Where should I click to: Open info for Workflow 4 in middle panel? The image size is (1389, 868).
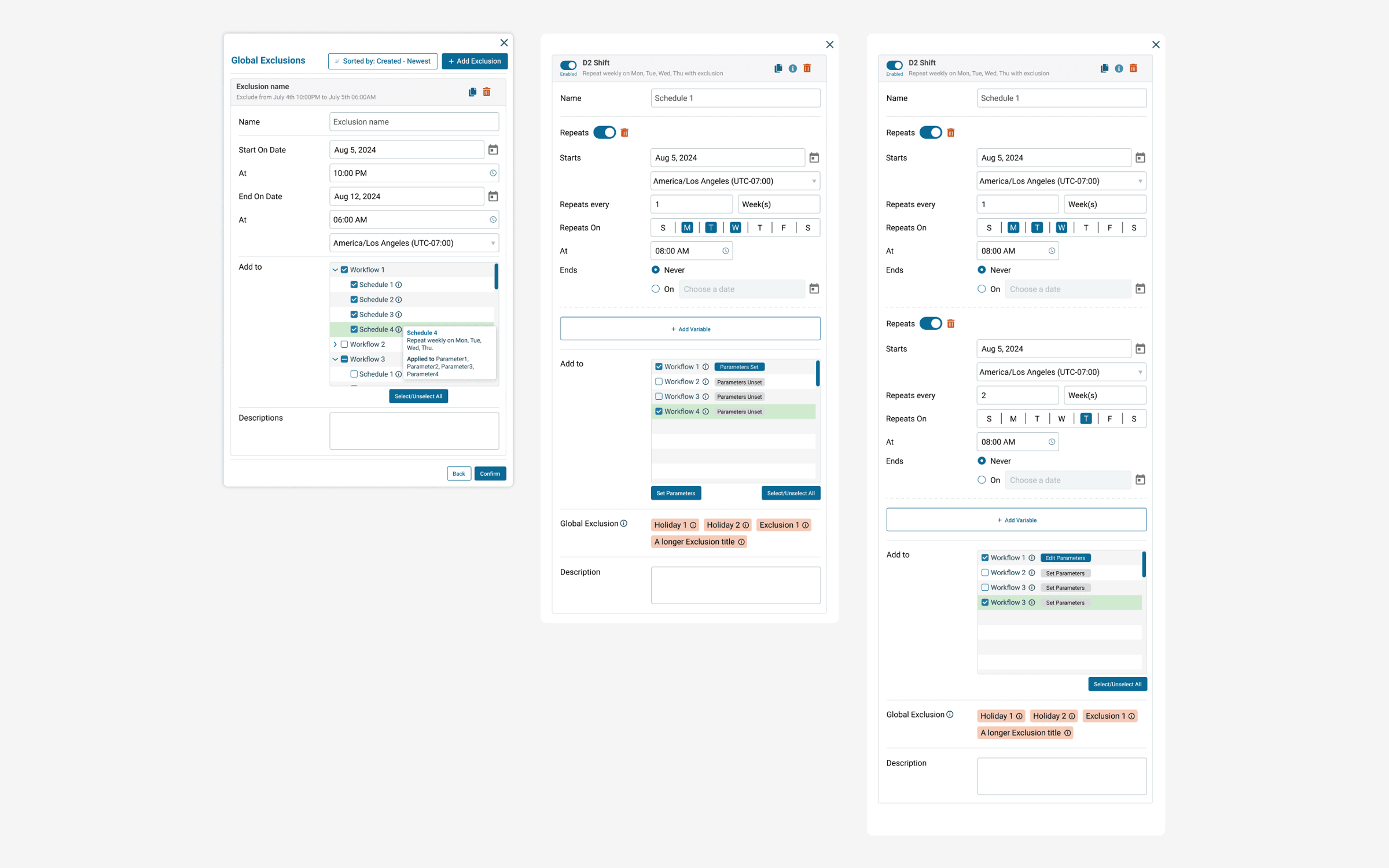tap(705, 411)
